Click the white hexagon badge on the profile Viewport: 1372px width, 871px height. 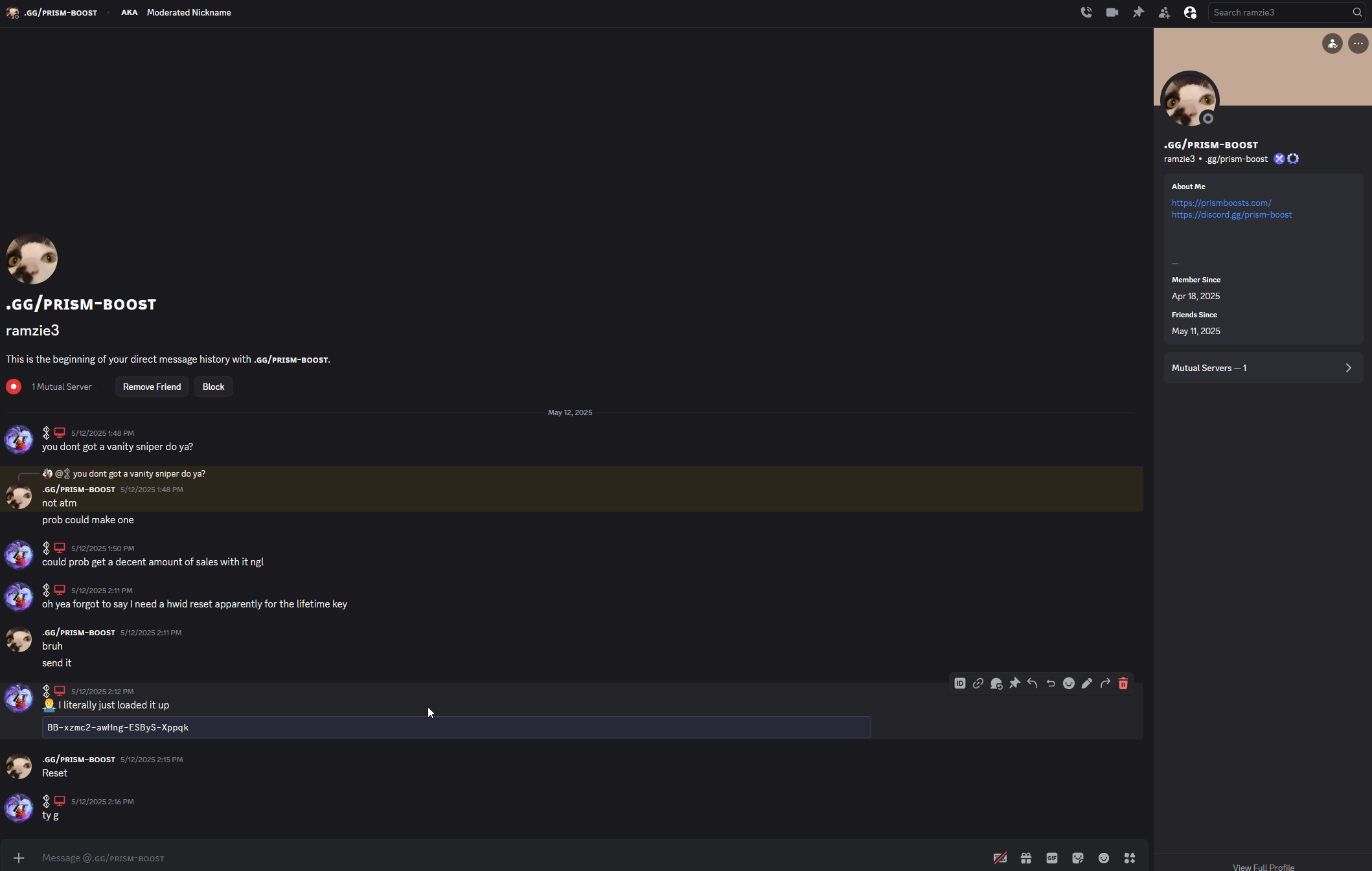(1293, 159)
